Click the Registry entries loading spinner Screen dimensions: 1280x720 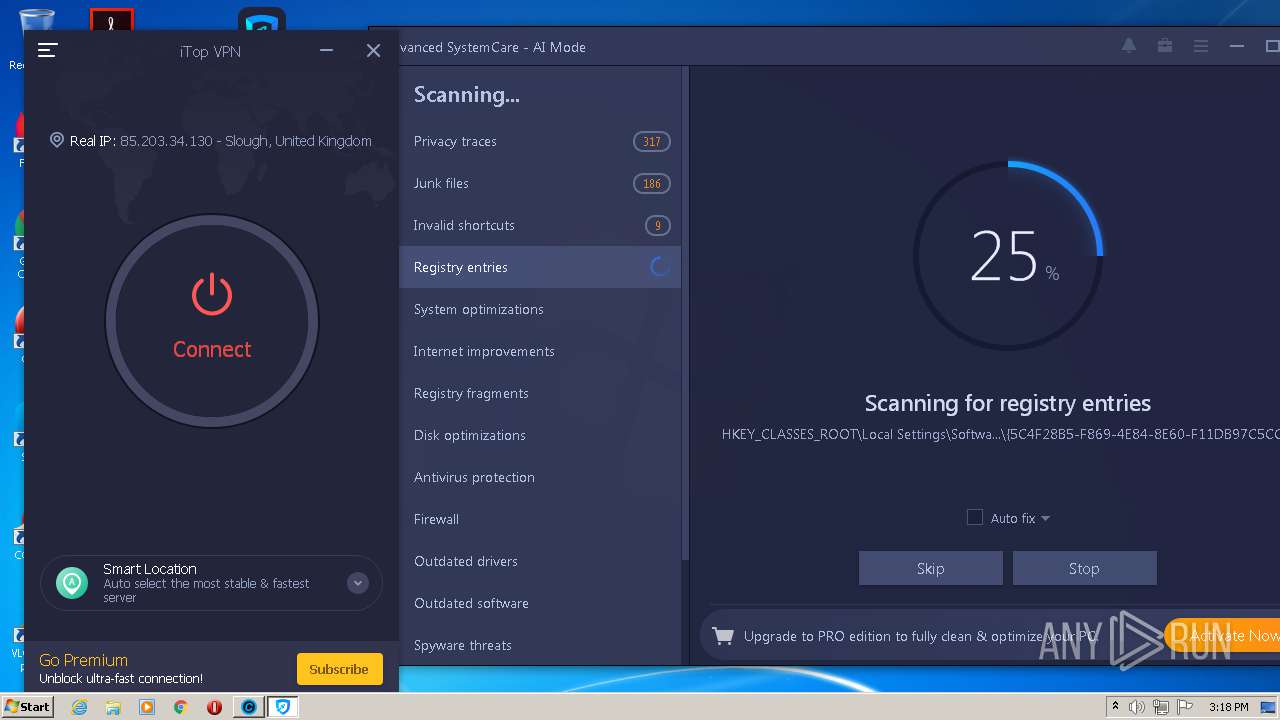coord(659,267)
